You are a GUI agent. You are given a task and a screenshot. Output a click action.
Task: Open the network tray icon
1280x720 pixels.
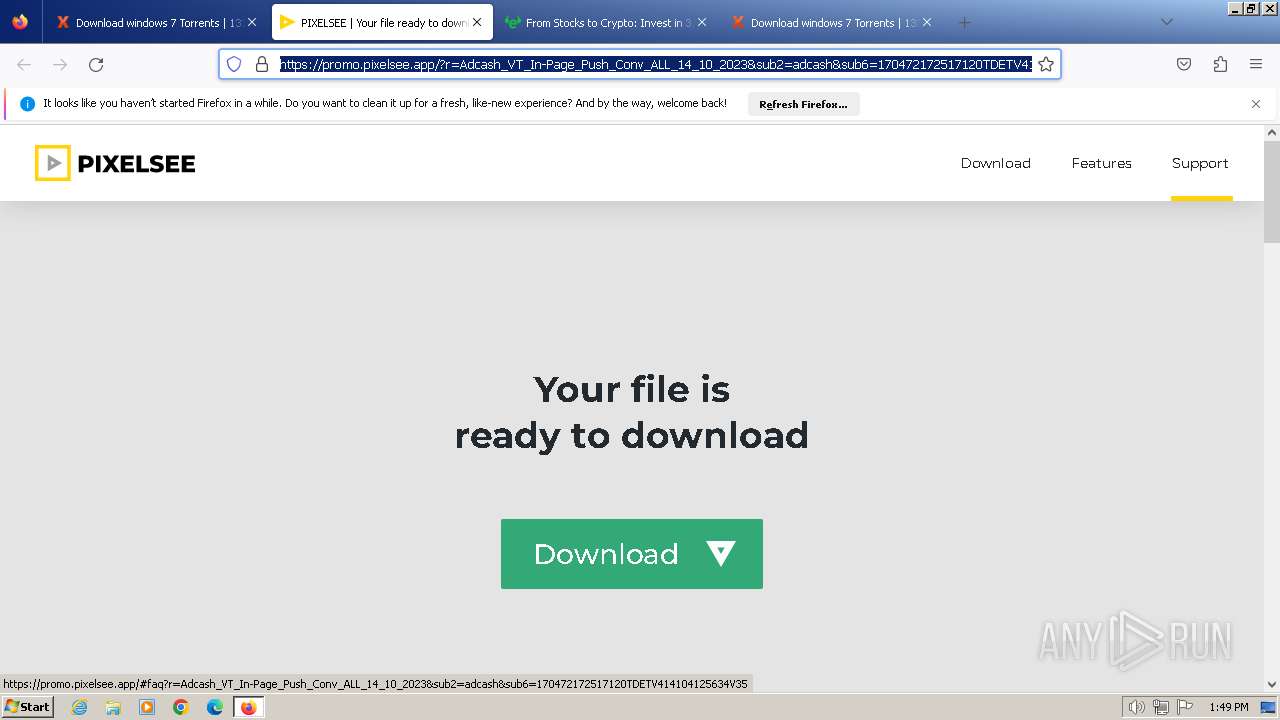click(x=1161, y=707)
